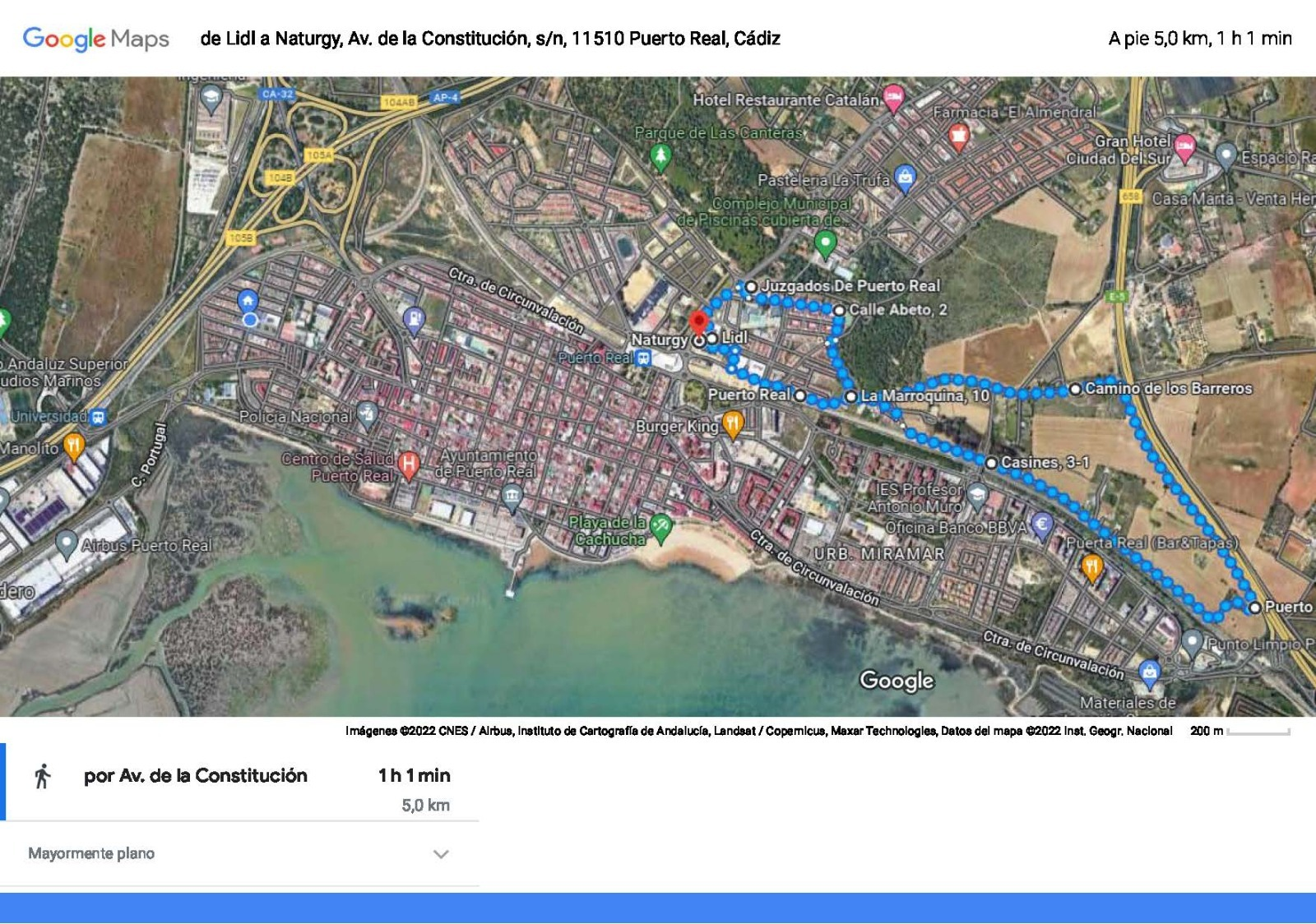
Task: Click the Materiales de shopping bag pin
Action: 1150,672
